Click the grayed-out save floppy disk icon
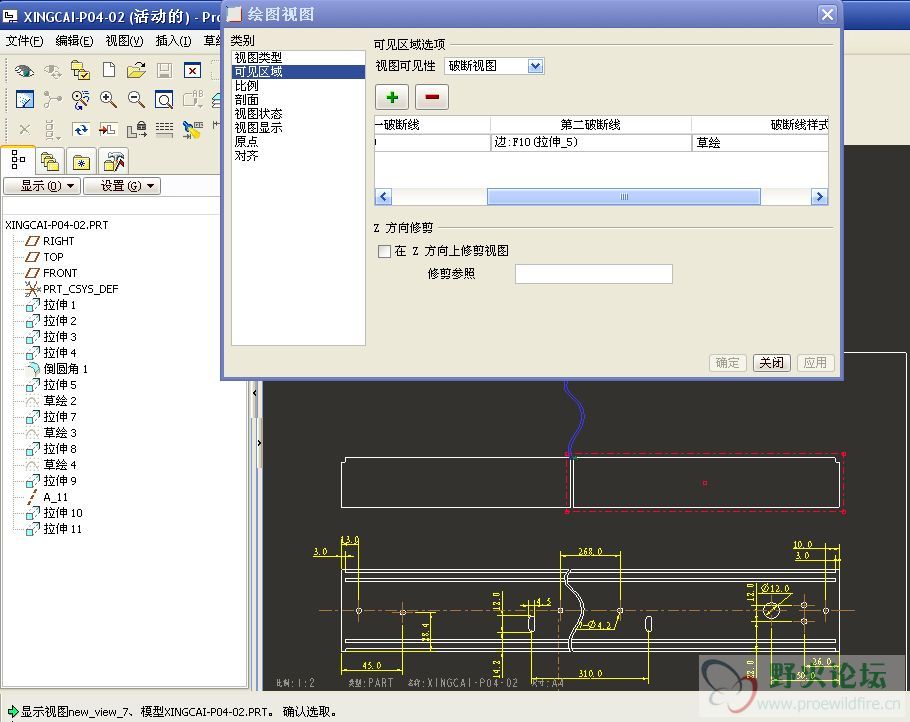This screenshot has width=910, height=722. pyautogui.click(x=164, y=71)
